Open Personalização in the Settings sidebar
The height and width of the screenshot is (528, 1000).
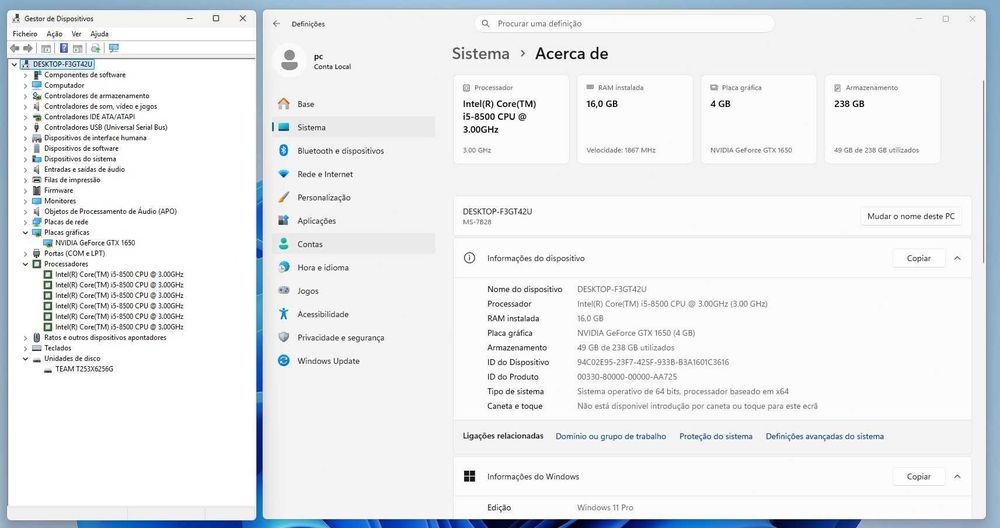(x=354, y=198)
